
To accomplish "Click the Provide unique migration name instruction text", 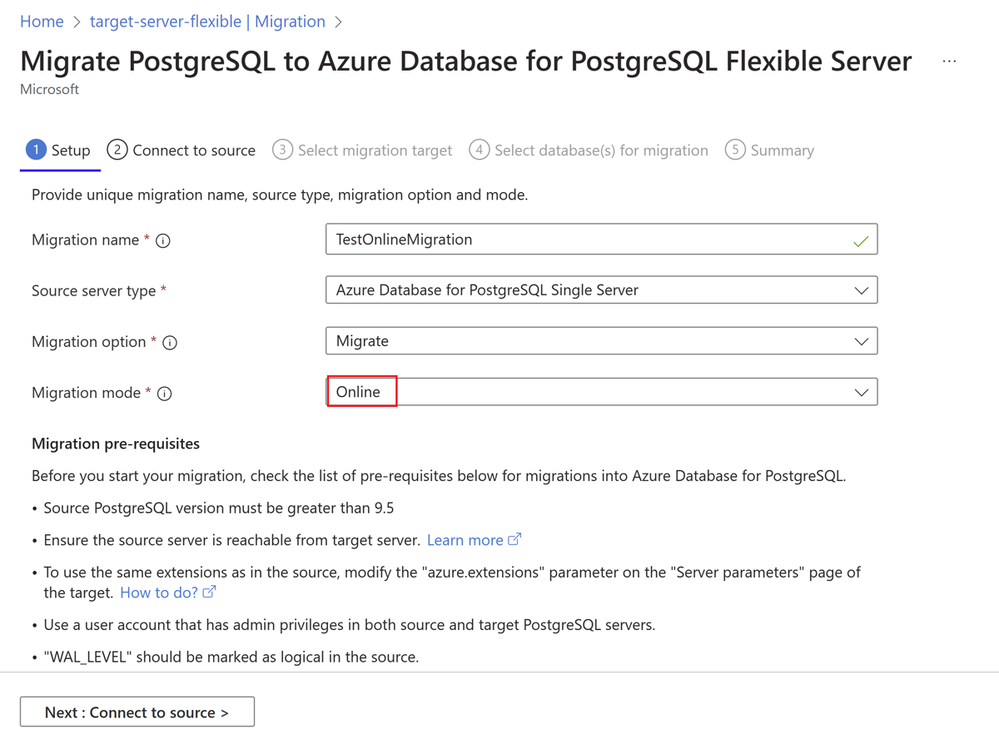I will (x=280, y=195).
